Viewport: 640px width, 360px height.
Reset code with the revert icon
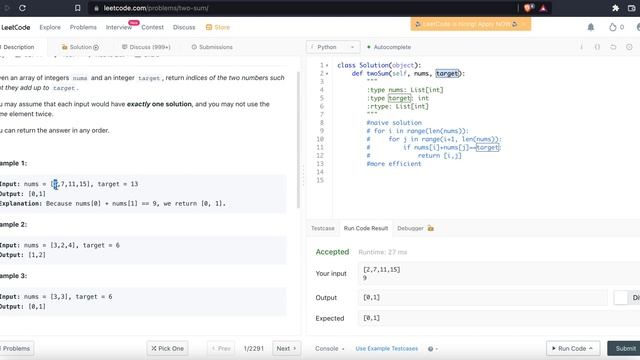(613, 47)
